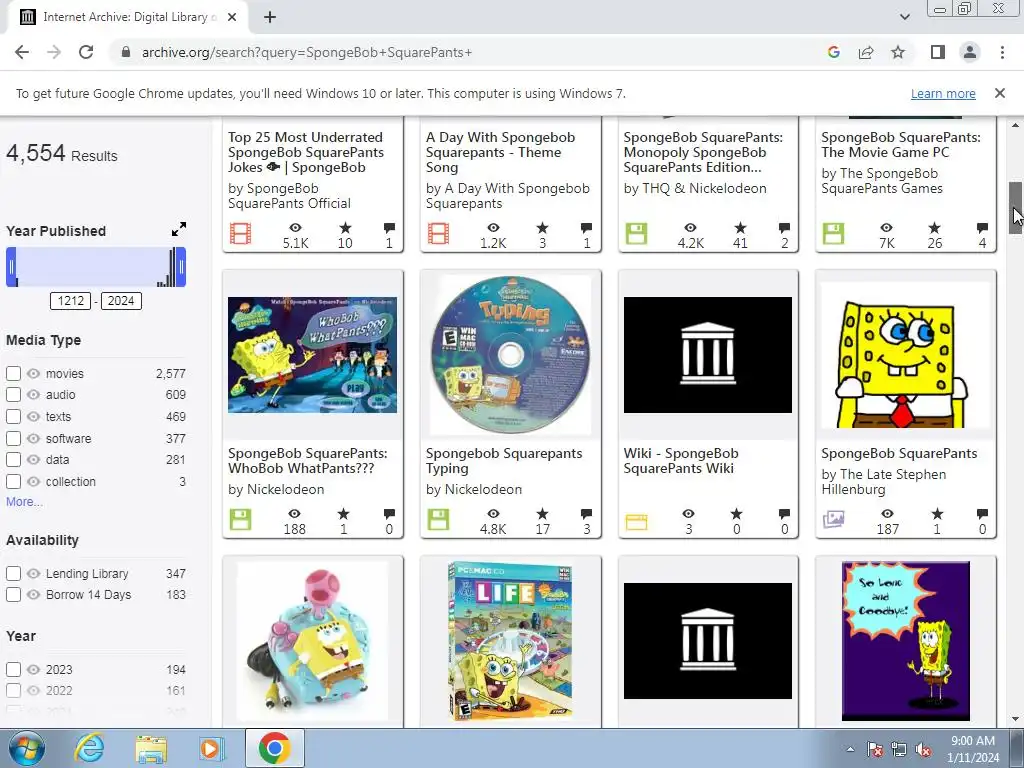Click software icon on Monopoly Edition card
Viewport: 1024px width, 768px height.
pyautogui.click(x=636, y=233)
